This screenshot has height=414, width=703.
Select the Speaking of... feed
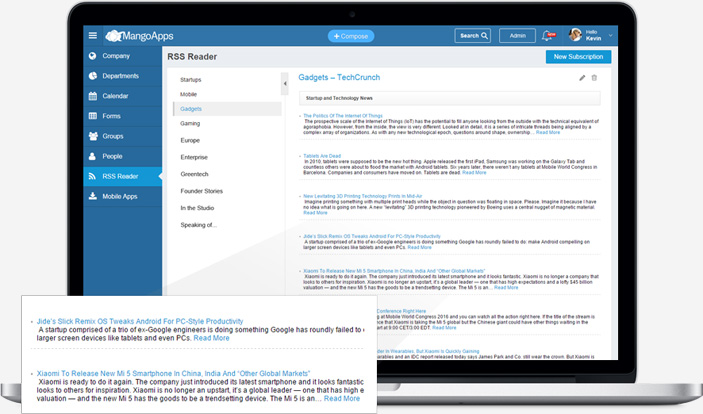coord(198,225)
